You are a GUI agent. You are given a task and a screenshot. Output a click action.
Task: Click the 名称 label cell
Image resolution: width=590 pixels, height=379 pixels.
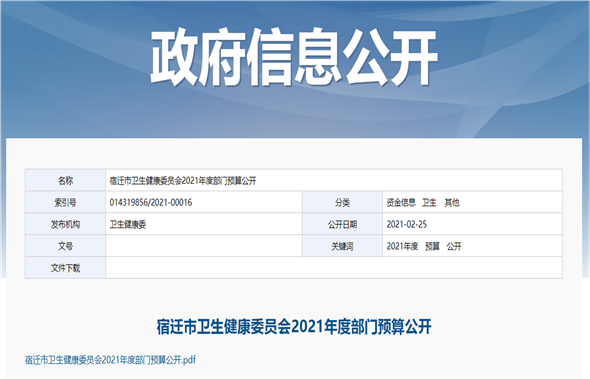click(x=65, y=180)
